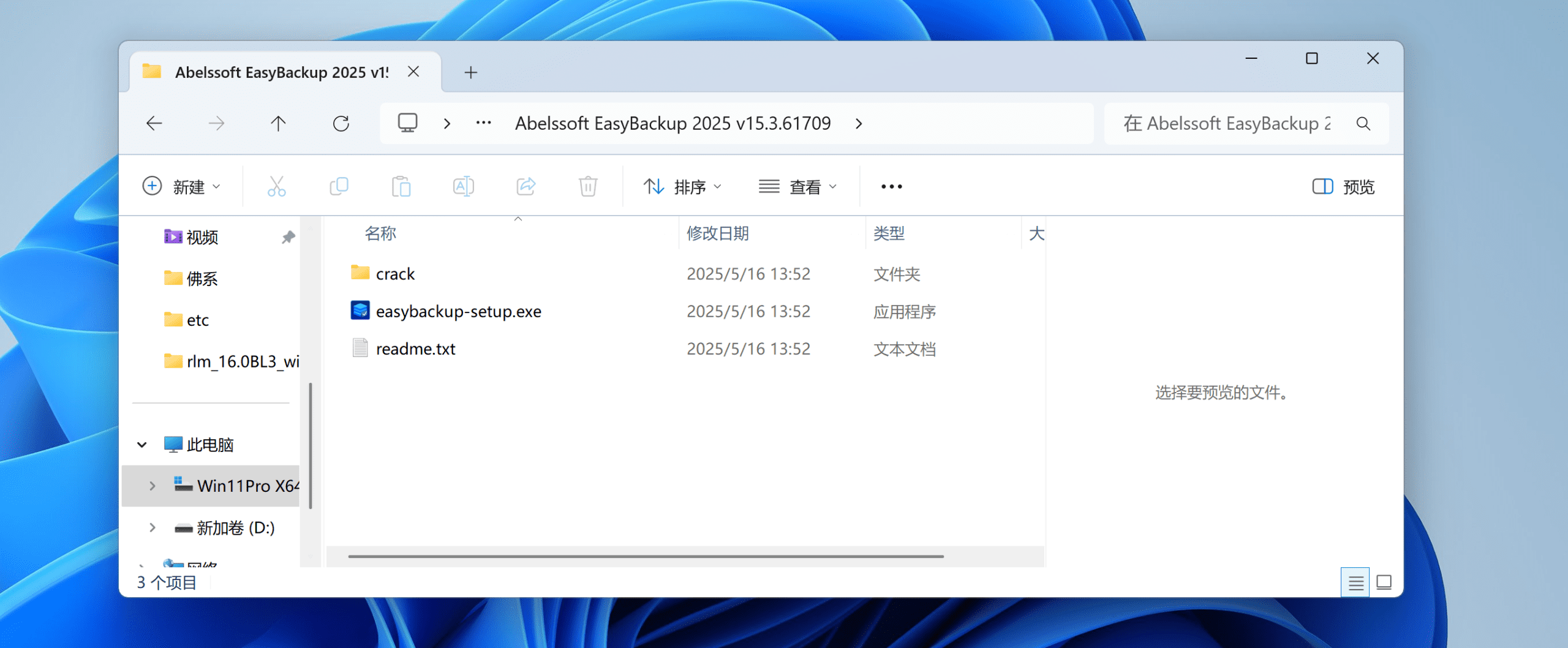Click the Cut scissors icon
The height and width of the screenshot is (648, 1568).
(x=276, y=186)
